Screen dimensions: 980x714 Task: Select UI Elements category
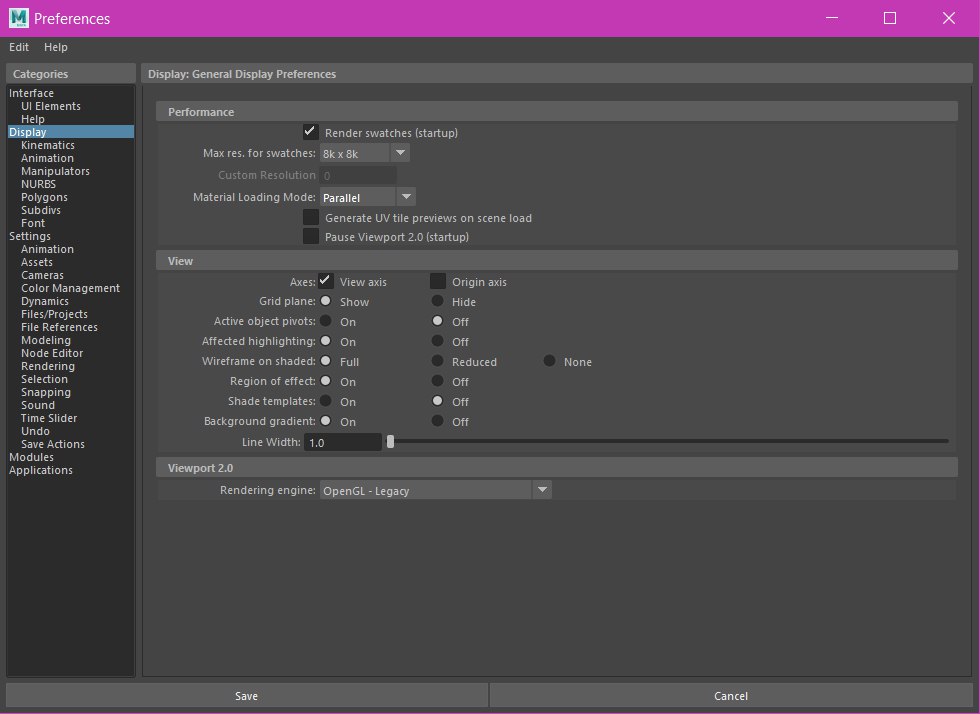51,106
